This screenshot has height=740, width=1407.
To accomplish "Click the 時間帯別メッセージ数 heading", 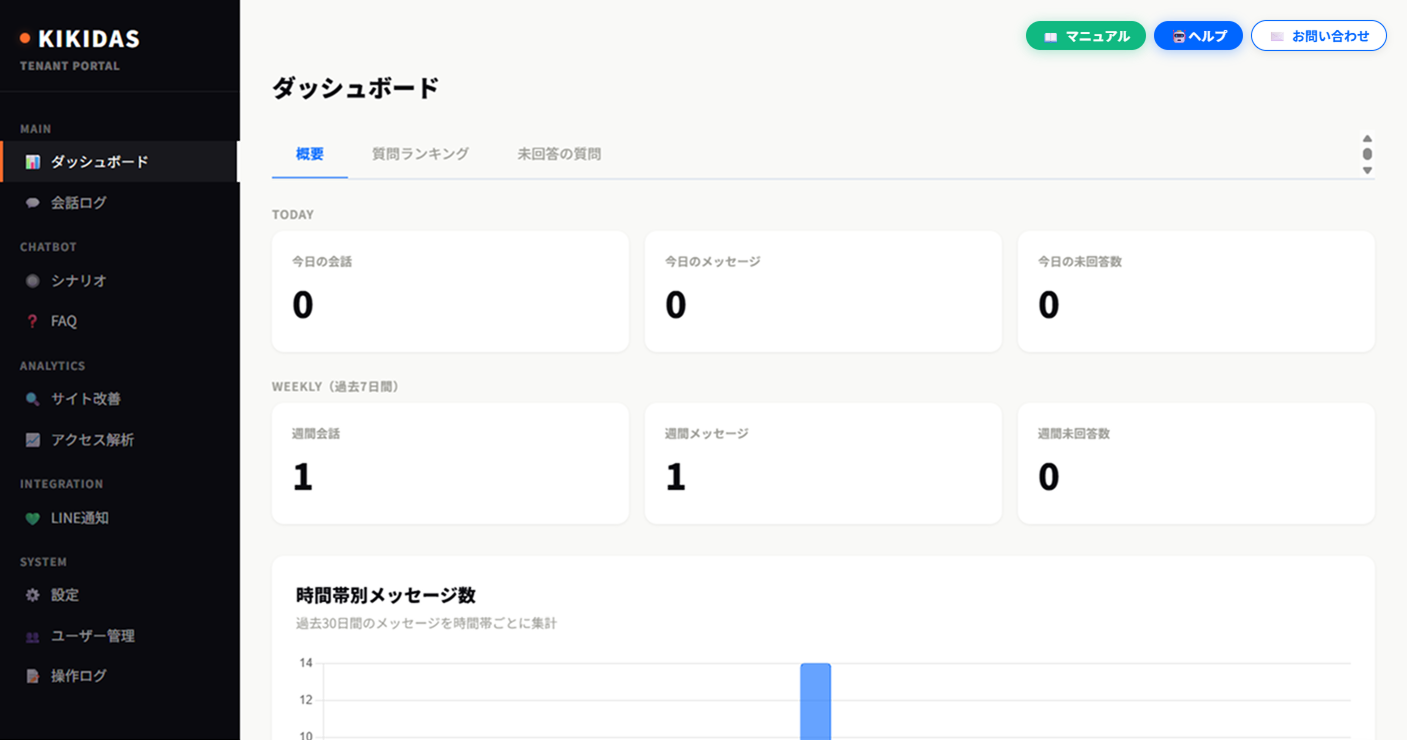I will point(386,595).
